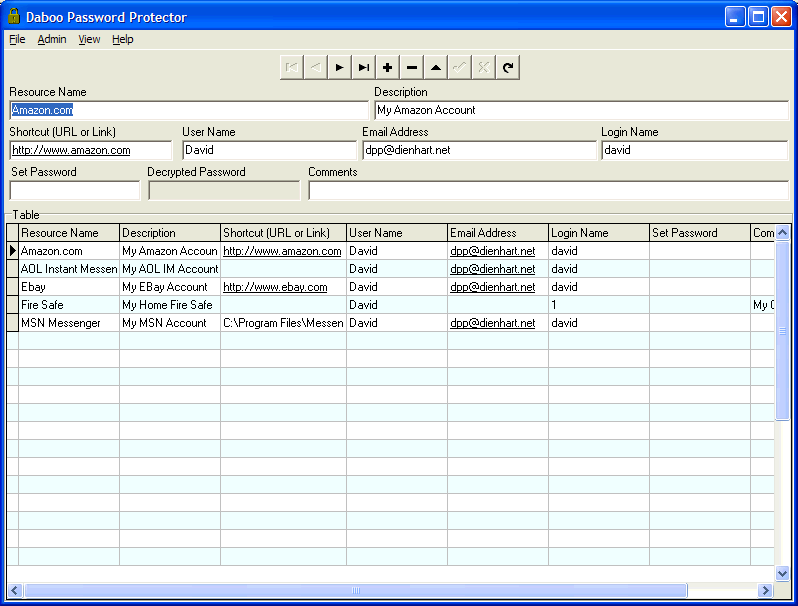798x606 pixels.
Task: Click row selector for MSN Messenger row
Action: click(x=13, y=323)
